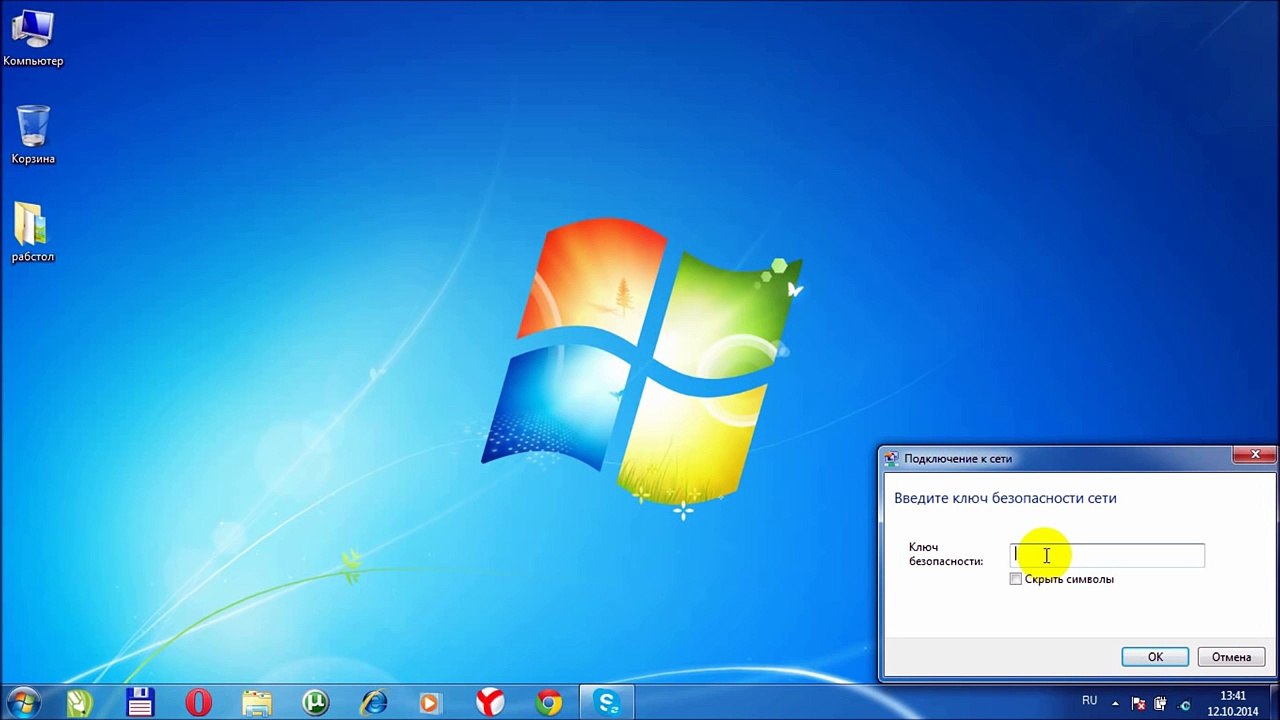Click the RU language indicator

(1089, 701)
